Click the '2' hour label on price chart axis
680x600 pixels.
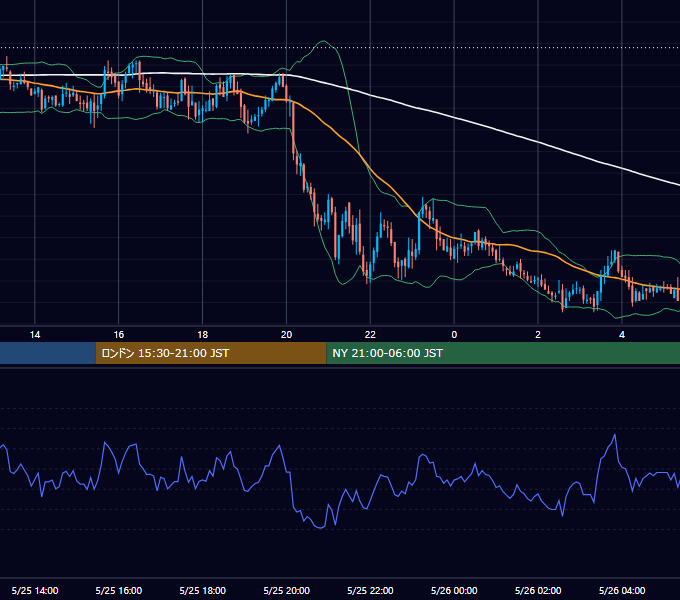click(x=538, y=335)
